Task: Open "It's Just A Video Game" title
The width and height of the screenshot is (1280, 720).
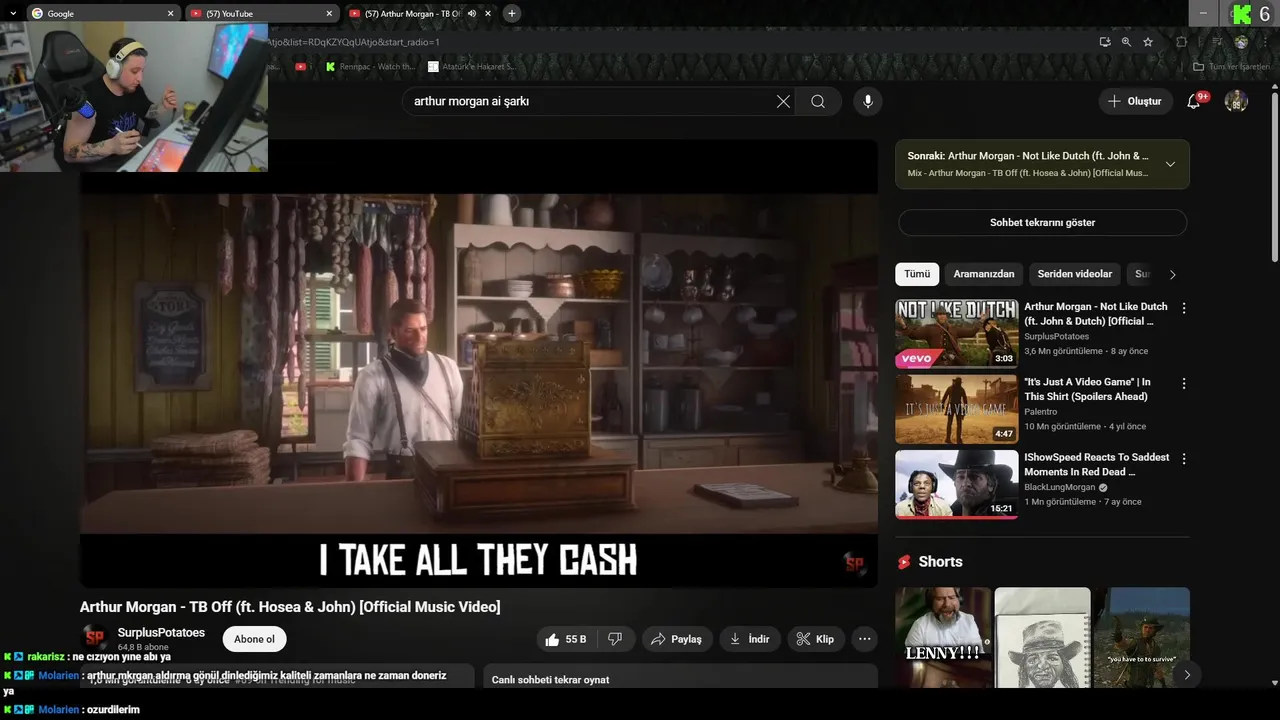Action: click(x=1087, y=389)
